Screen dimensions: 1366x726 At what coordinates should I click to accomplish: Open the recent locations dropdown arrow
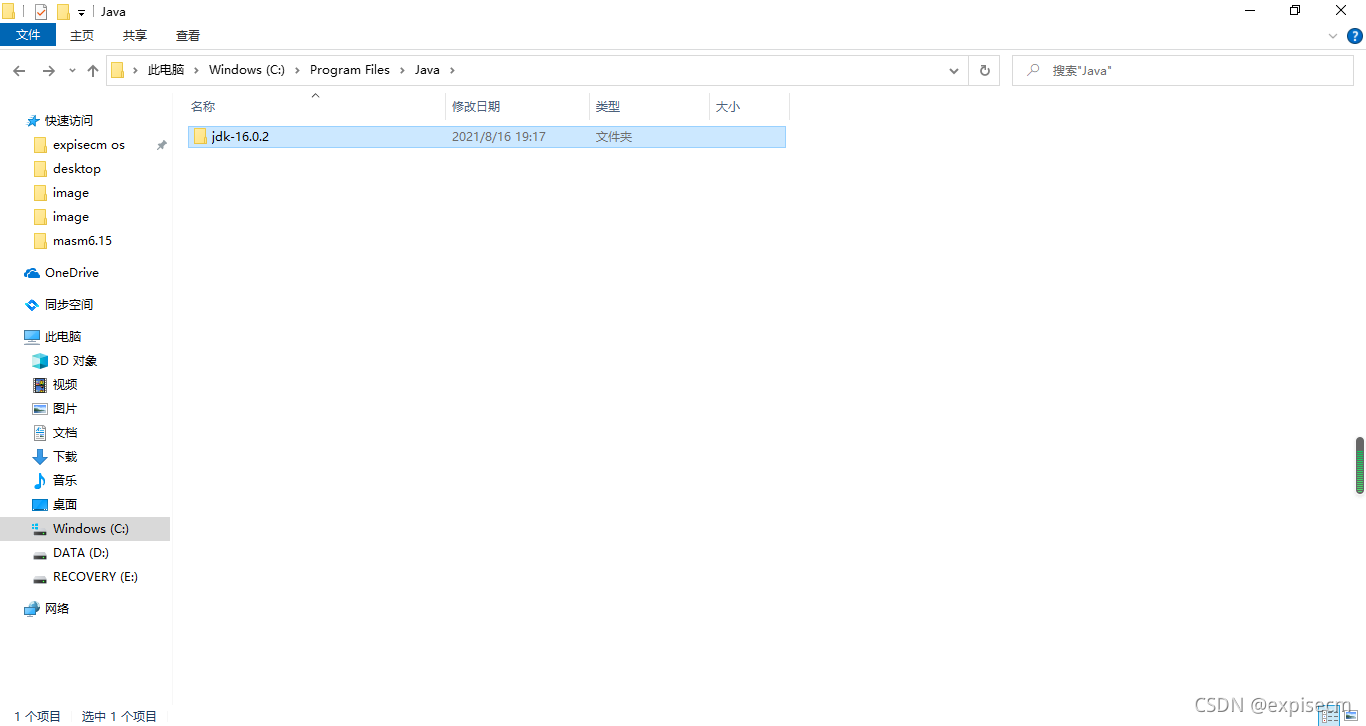click(x=72, y=71)
